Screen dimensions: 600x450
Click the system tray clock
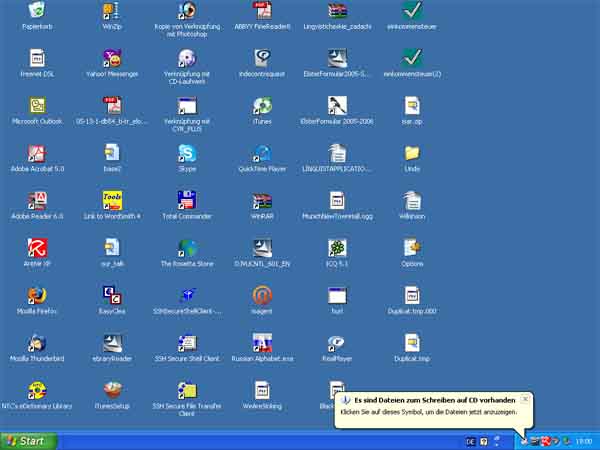581,441
